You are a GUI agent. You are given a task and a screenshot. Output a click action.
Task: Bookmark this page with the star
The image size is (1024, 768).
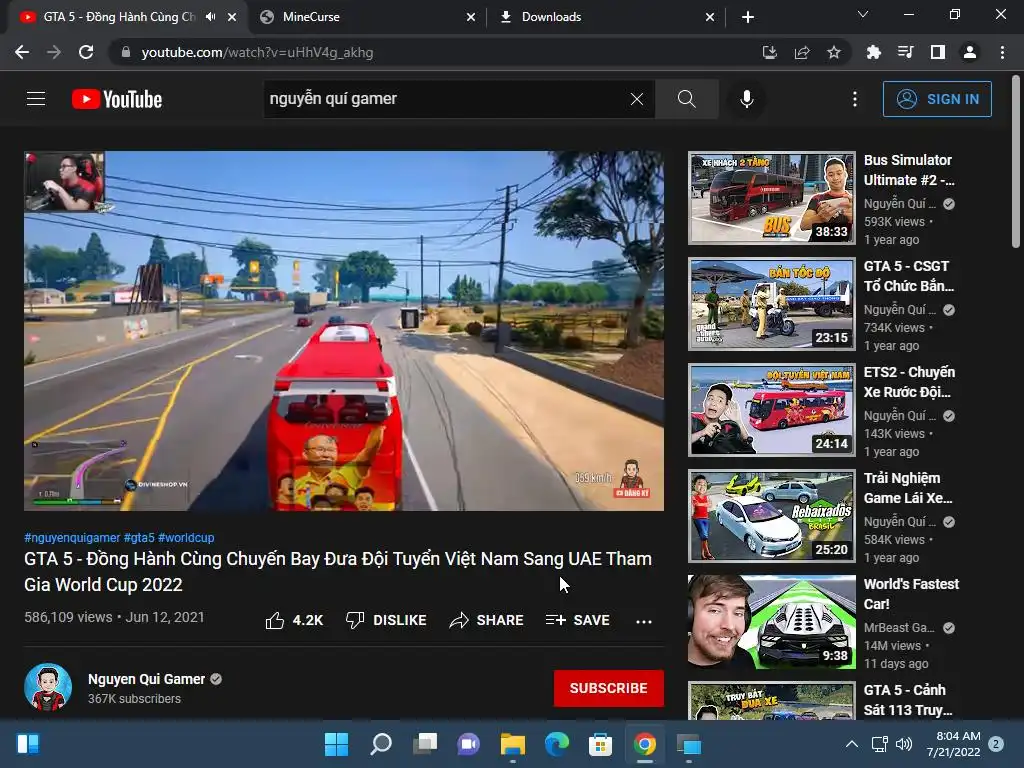pyautogui.click(x=834, y=52)
